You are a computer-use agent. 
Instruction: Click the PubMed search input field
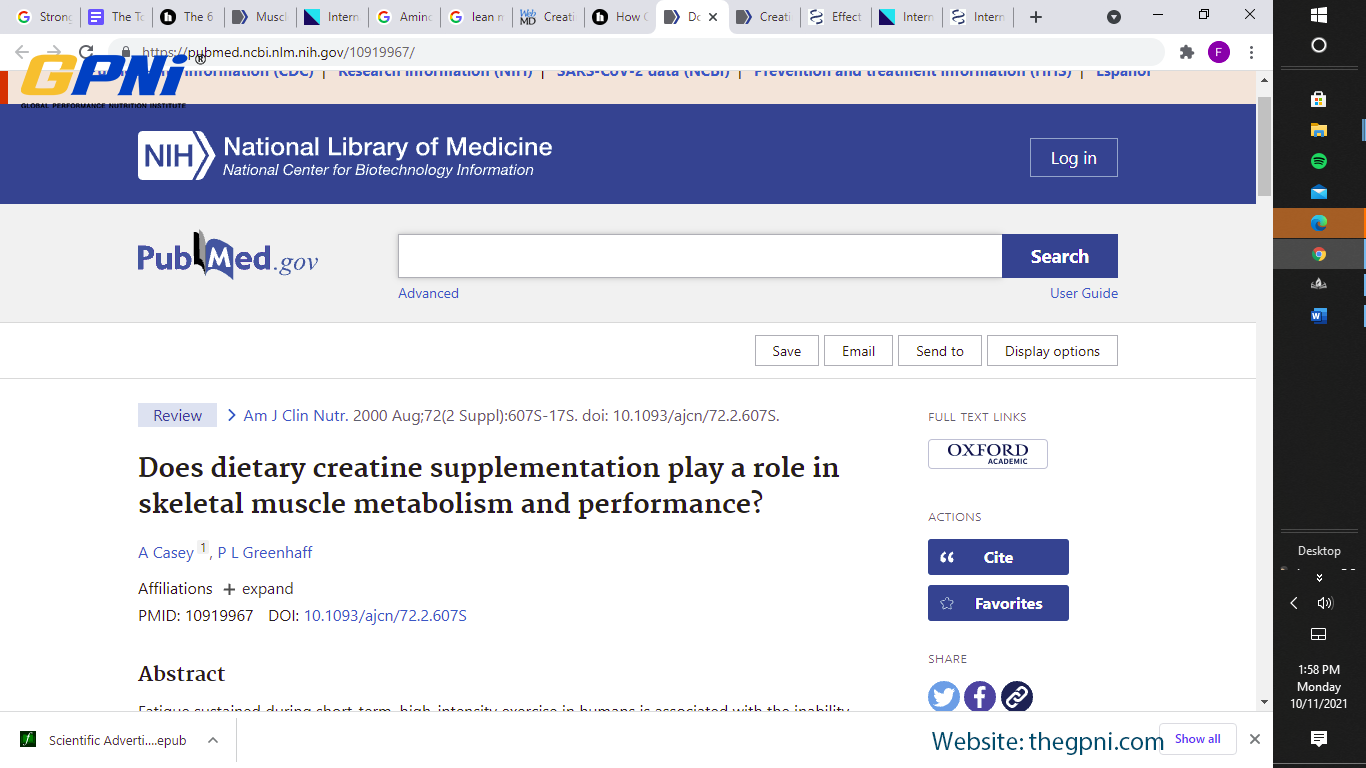[700, 256]
